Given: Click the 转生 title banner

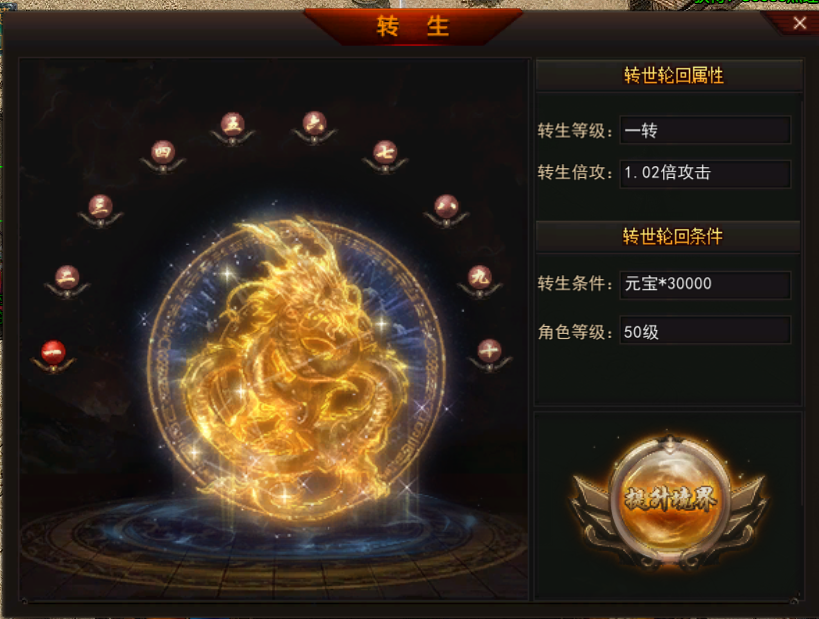Looking at the screenshot, I should 413,26.
